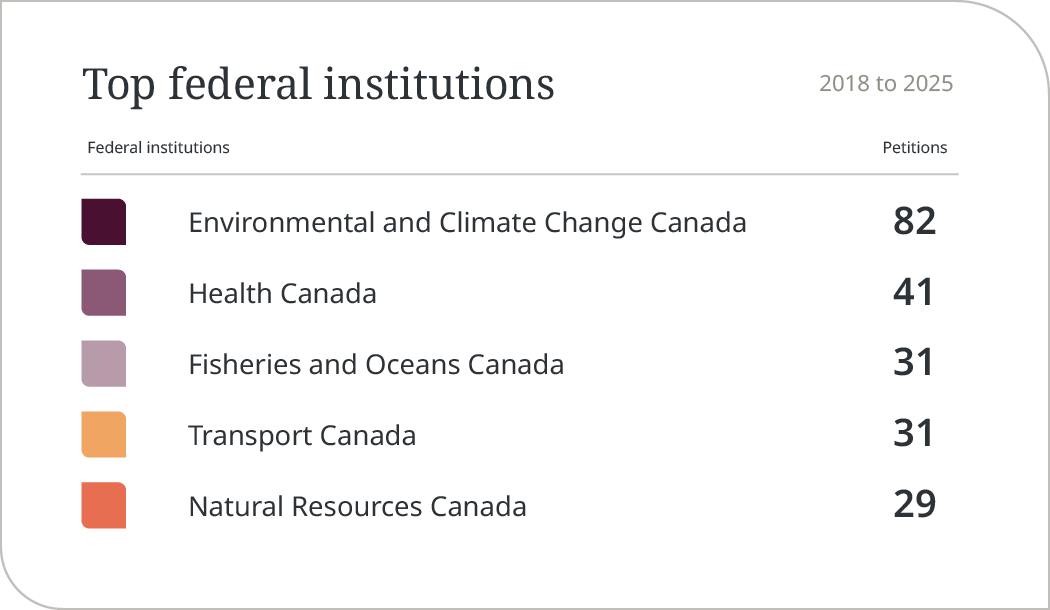Select Natural Resources Canada label
Image resolution: width=1050 pixels, height=610 pixels.
[357, 506]
